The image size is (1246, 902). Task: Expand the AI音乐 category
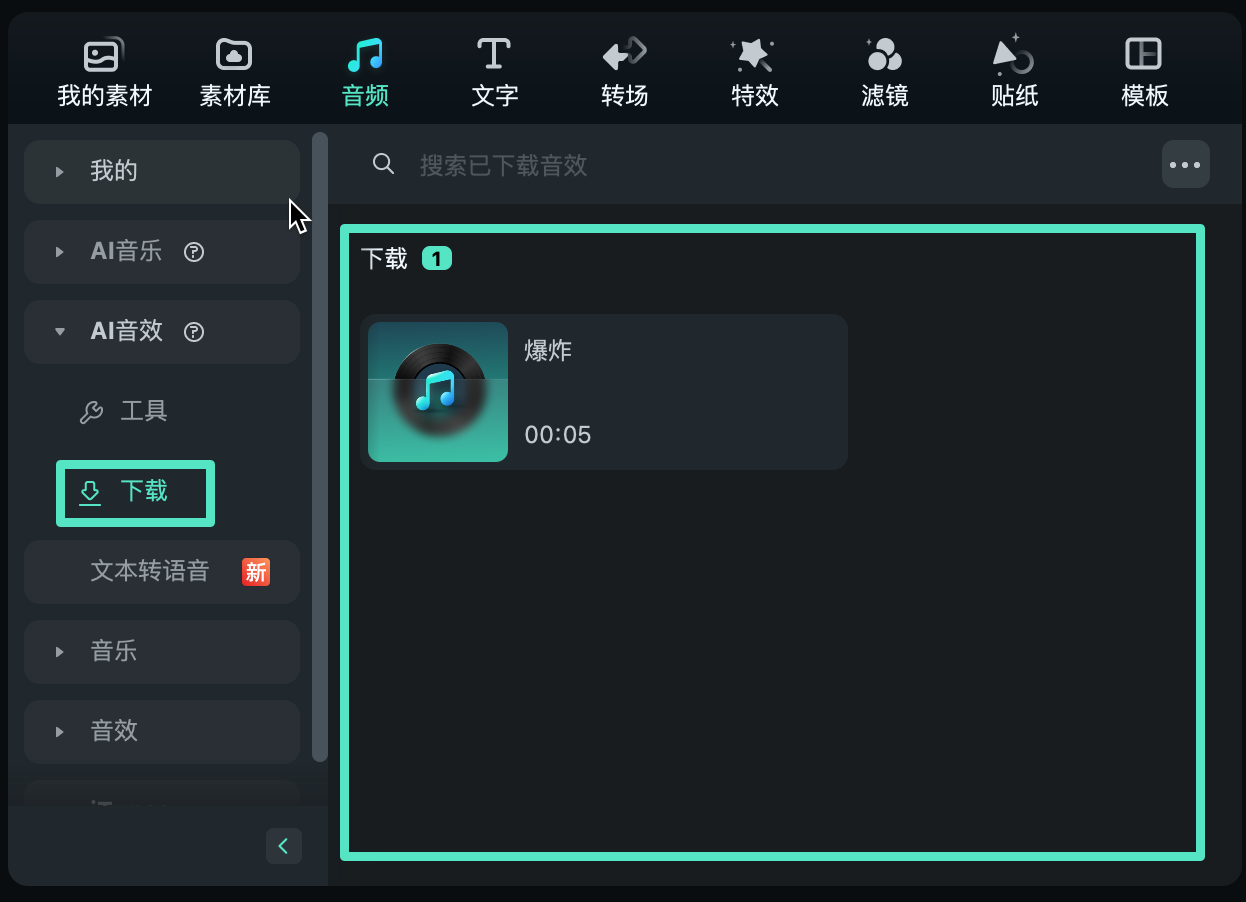pyautogui.click(x=60, y=252)
